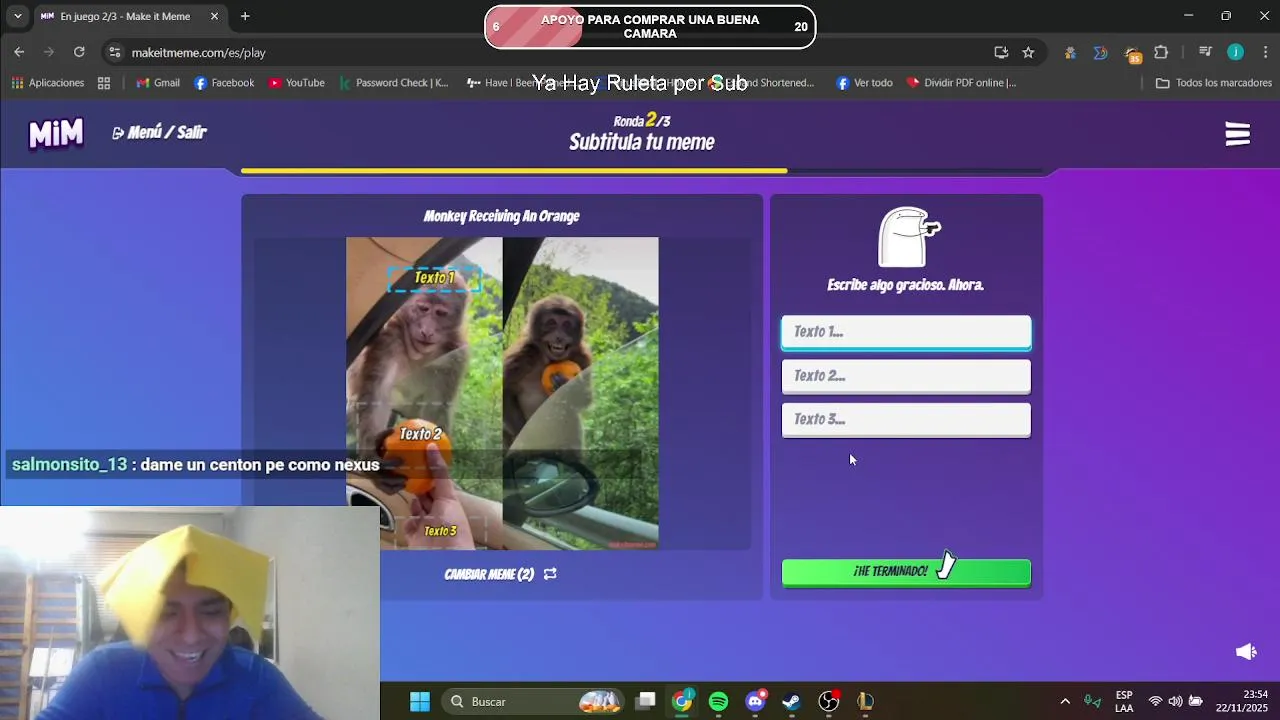Open the Windows Start menu
The width and height of the screenshot is (1280, 720).
pyautogui.click(x=420, y=701)
